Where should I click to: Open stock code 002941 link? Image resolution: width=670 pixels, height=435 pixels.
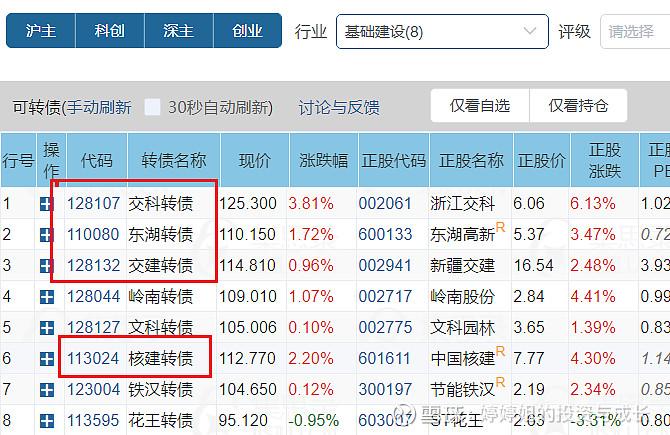pos(385,265)
